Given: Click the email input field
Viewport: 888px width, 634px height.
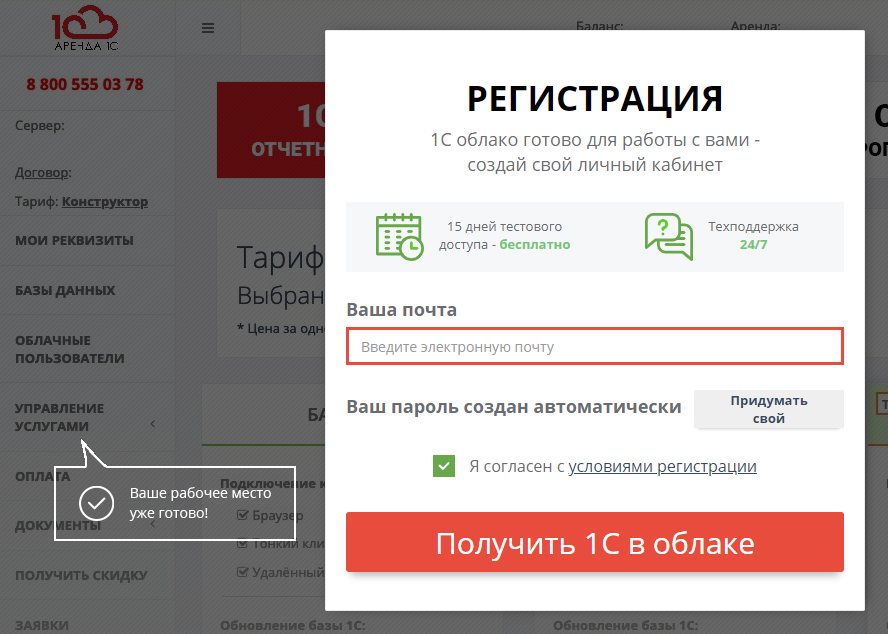Looking at the screenshot, I should point(594,345).
